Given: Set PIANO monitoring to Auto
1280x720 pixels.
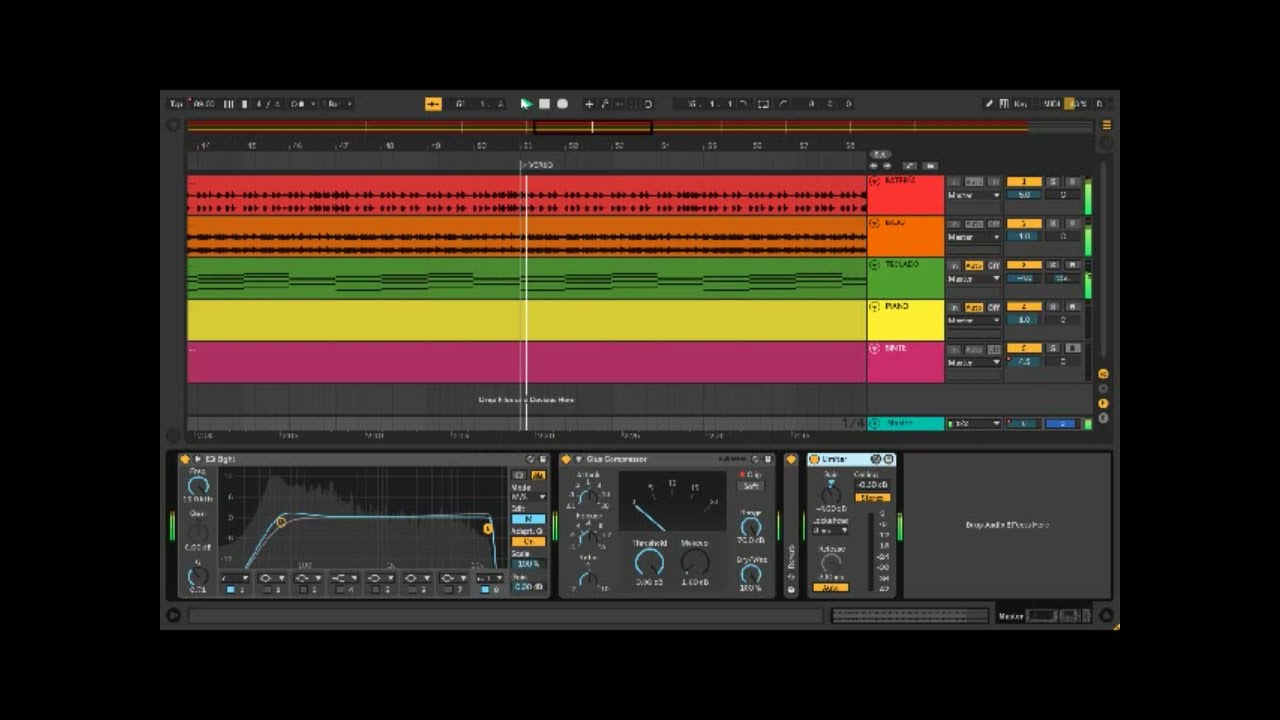Looking at the screenshot, I should (x=973, y=308).
